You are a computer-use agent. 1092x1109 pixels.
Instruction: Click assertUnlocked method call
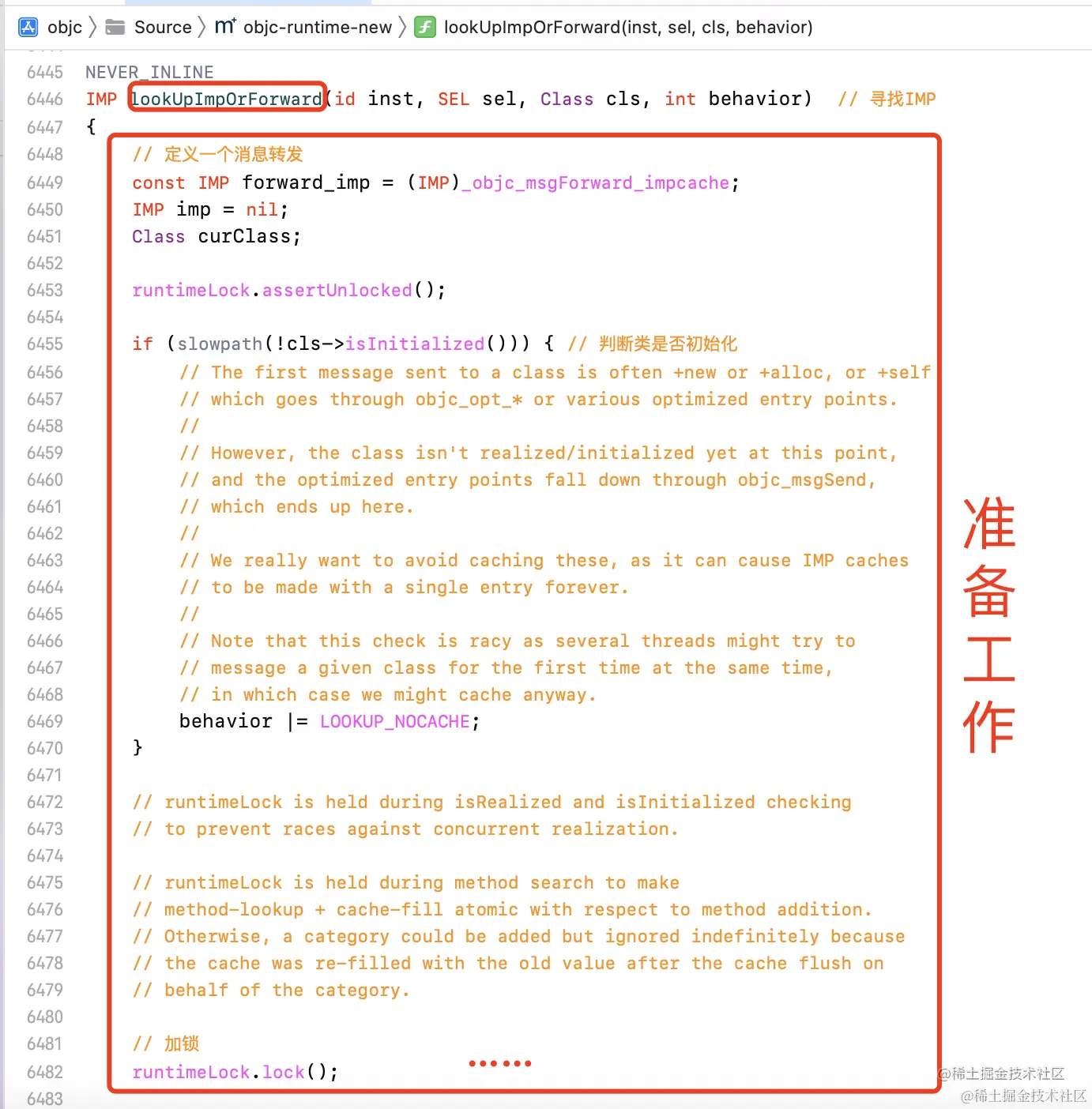coord(337,290)
